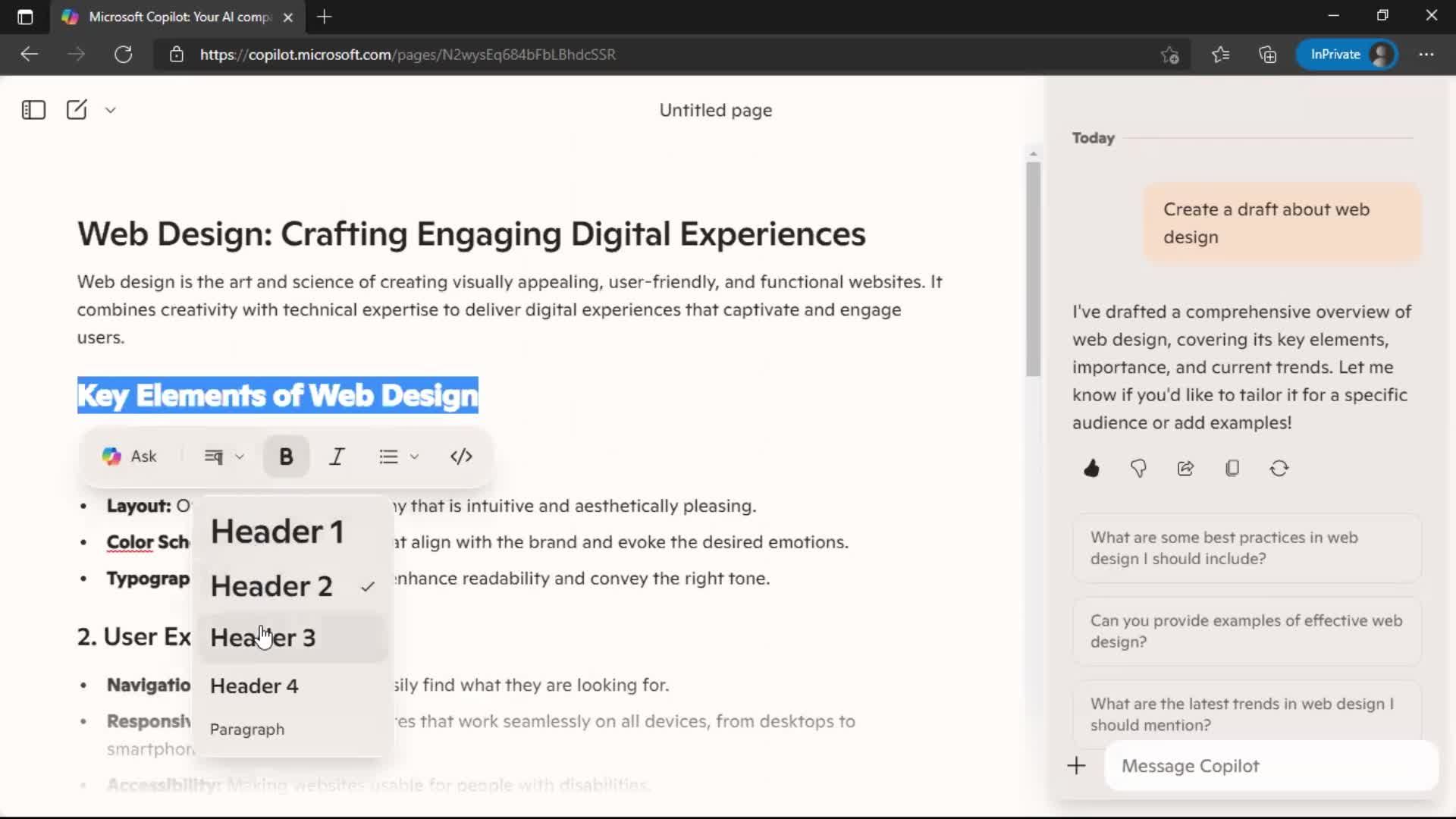
Task: Refresh the browser page
Action: point(124,55)
